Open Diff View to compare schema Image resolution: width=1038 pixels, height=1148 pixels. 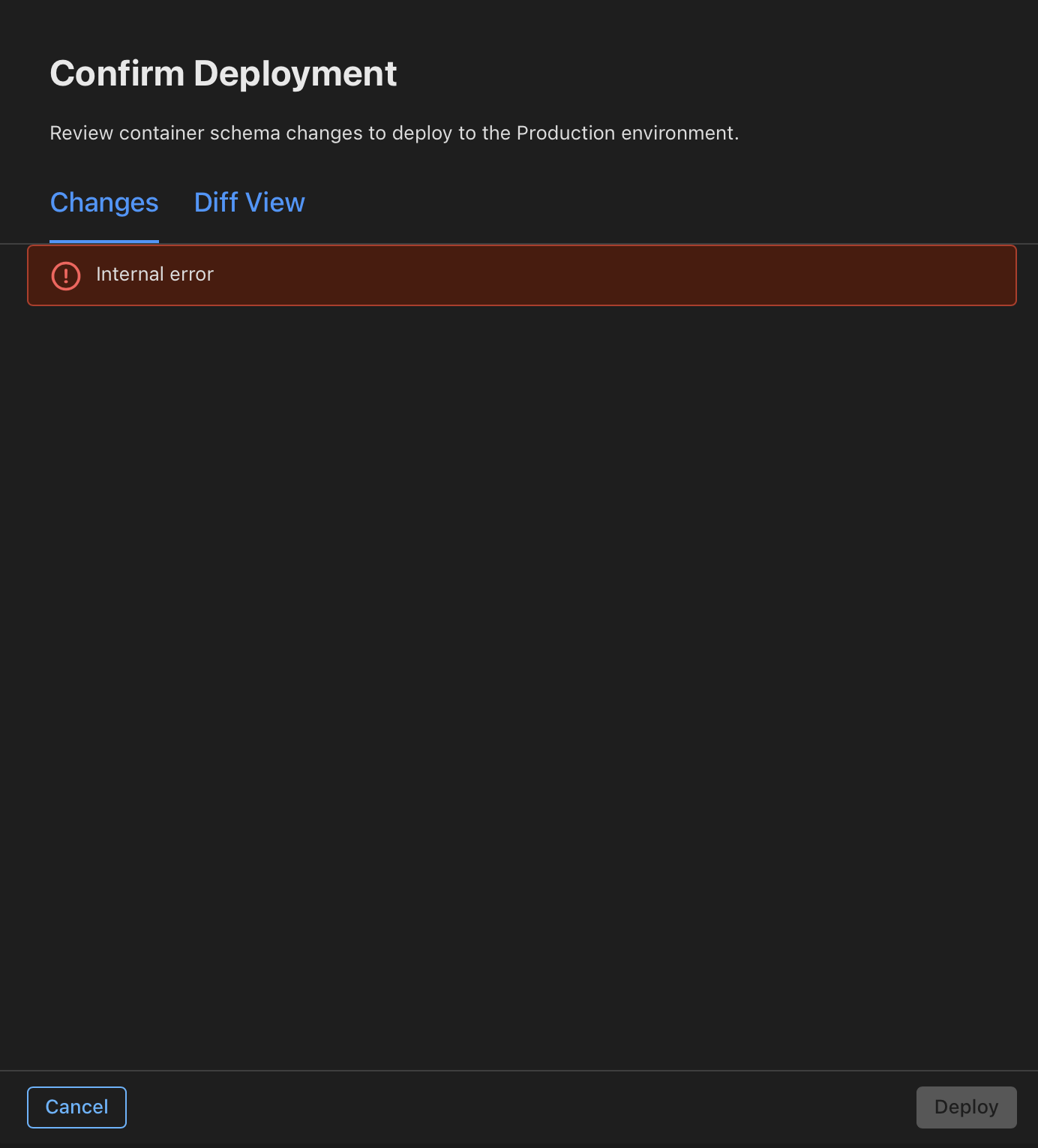point(249,203)
